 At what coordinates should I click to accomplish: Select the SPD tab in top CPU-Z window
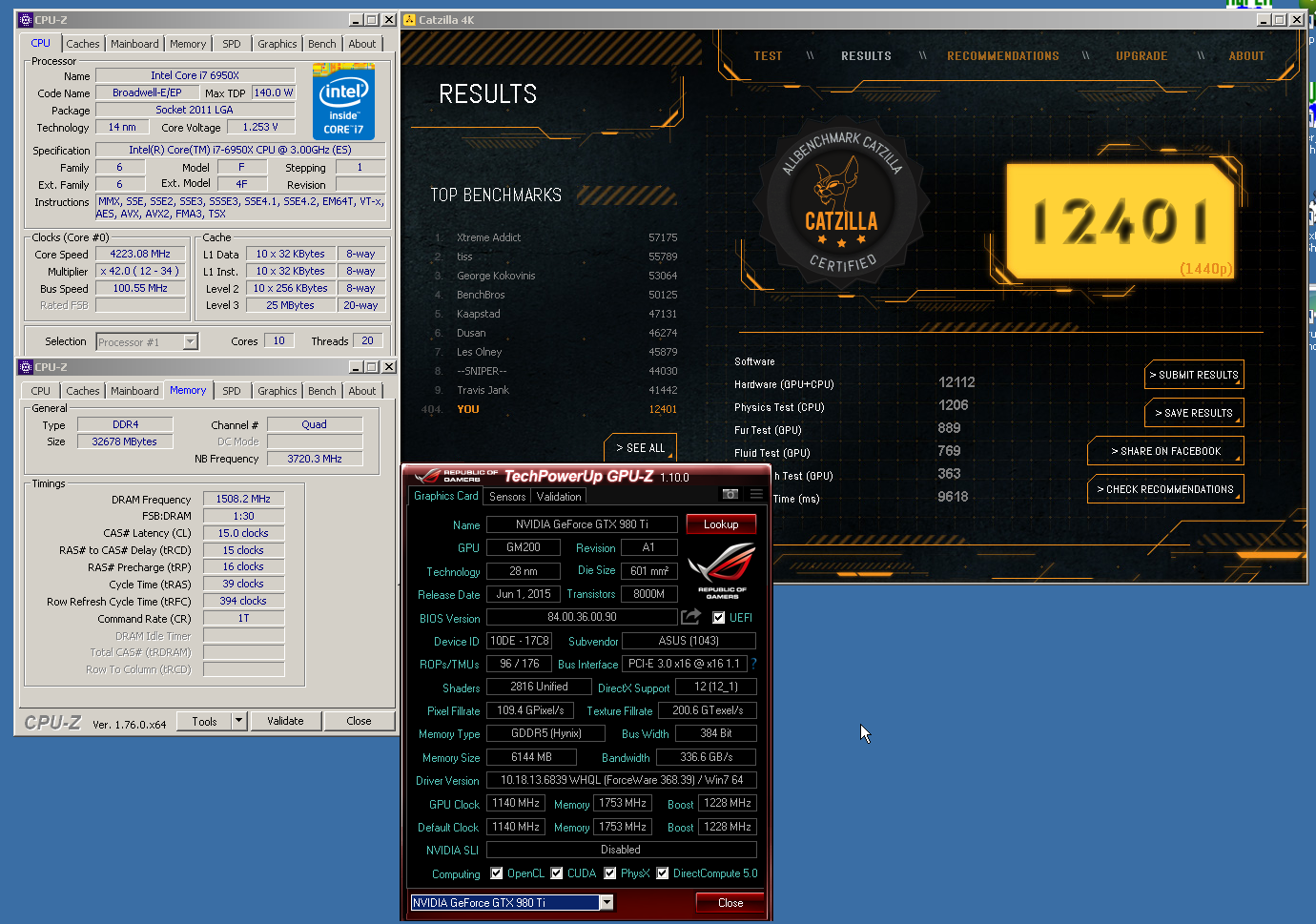tap(231, 44)
